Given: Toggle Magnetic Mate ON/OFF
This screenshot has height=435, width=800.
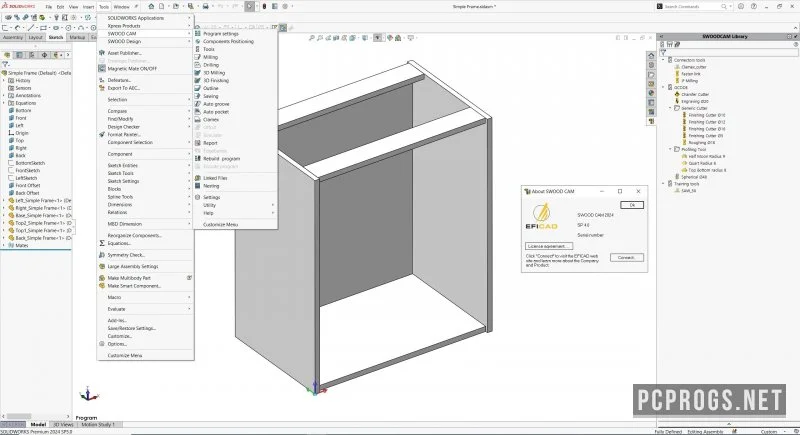Looking at the screenshot, I should coord(132,68).
